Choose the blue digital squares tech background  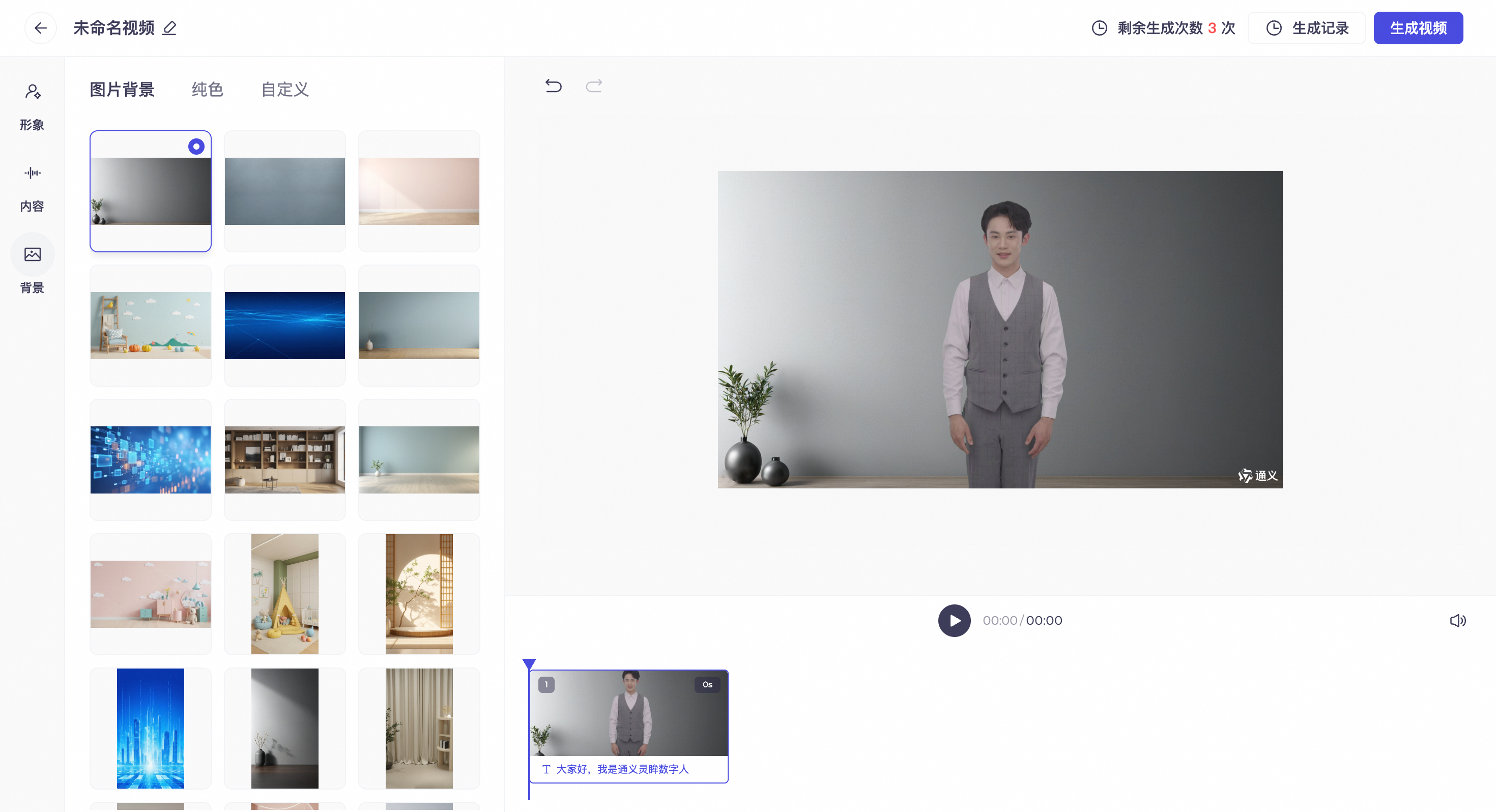pyautogui.click(x=151, y=459)
